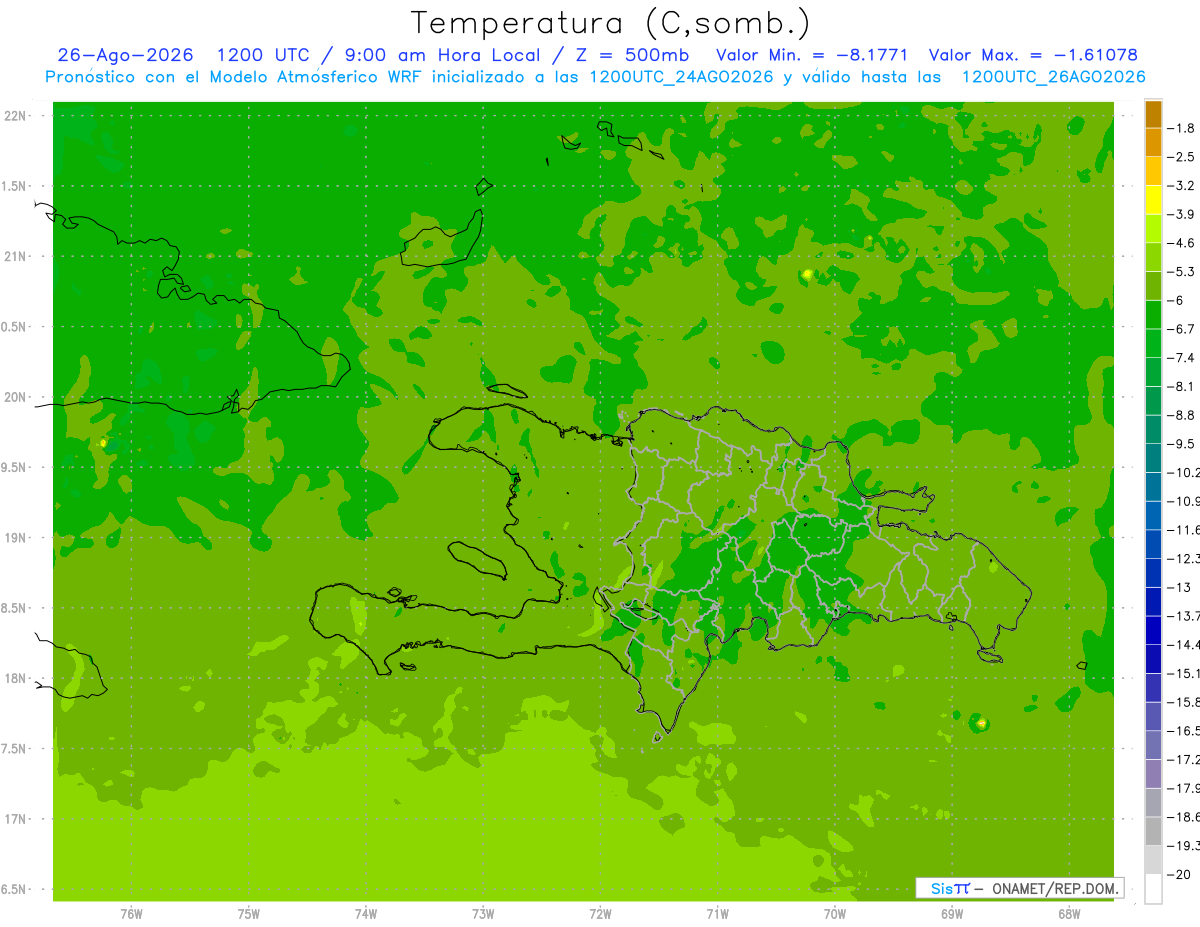This screenshot has width=1200, height=927.
Task: Click the "Temperatura (C,somb.)" chart title
Action: click(x=611, y=23)
